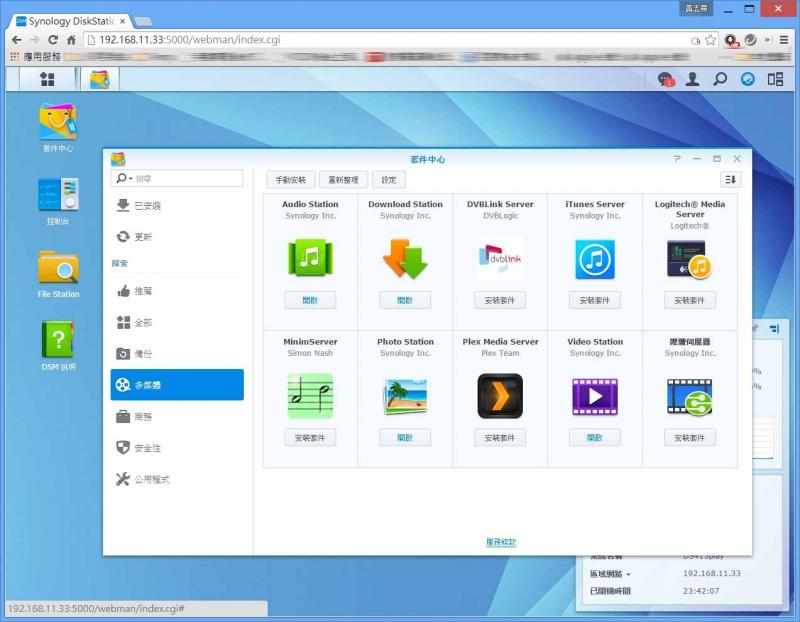Screen dimensions: 800x622
Task: Click the 重新整理 refresh button
Action: point(343,180)
